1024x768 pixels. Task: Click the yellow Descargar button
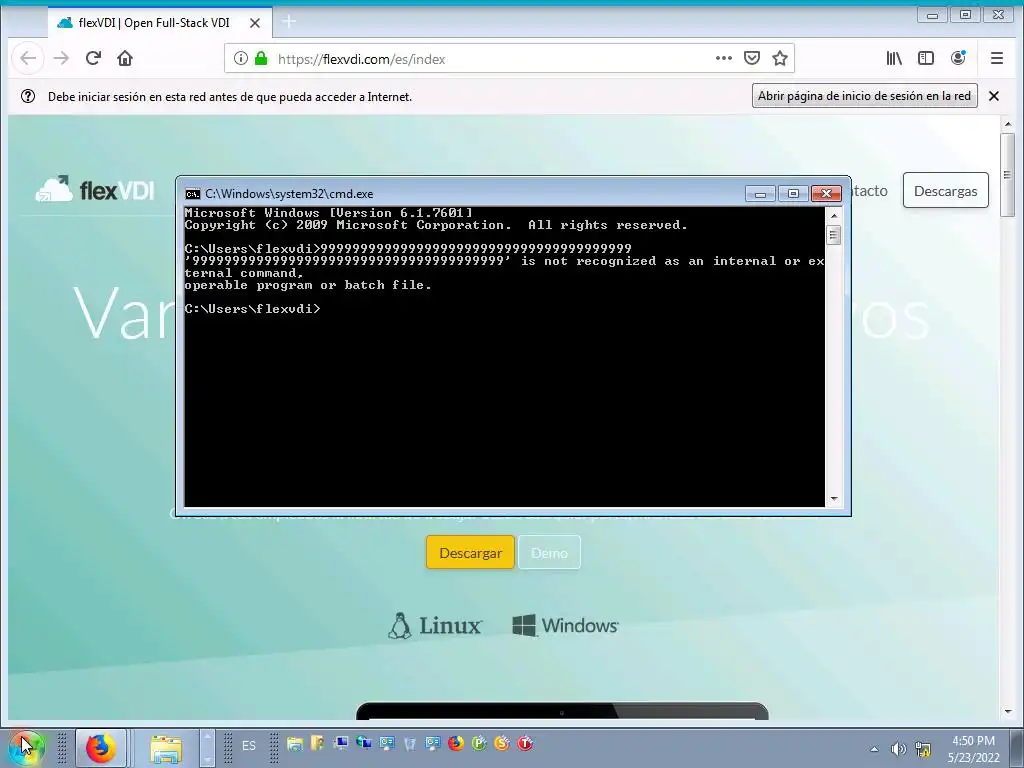pos(470,552)
